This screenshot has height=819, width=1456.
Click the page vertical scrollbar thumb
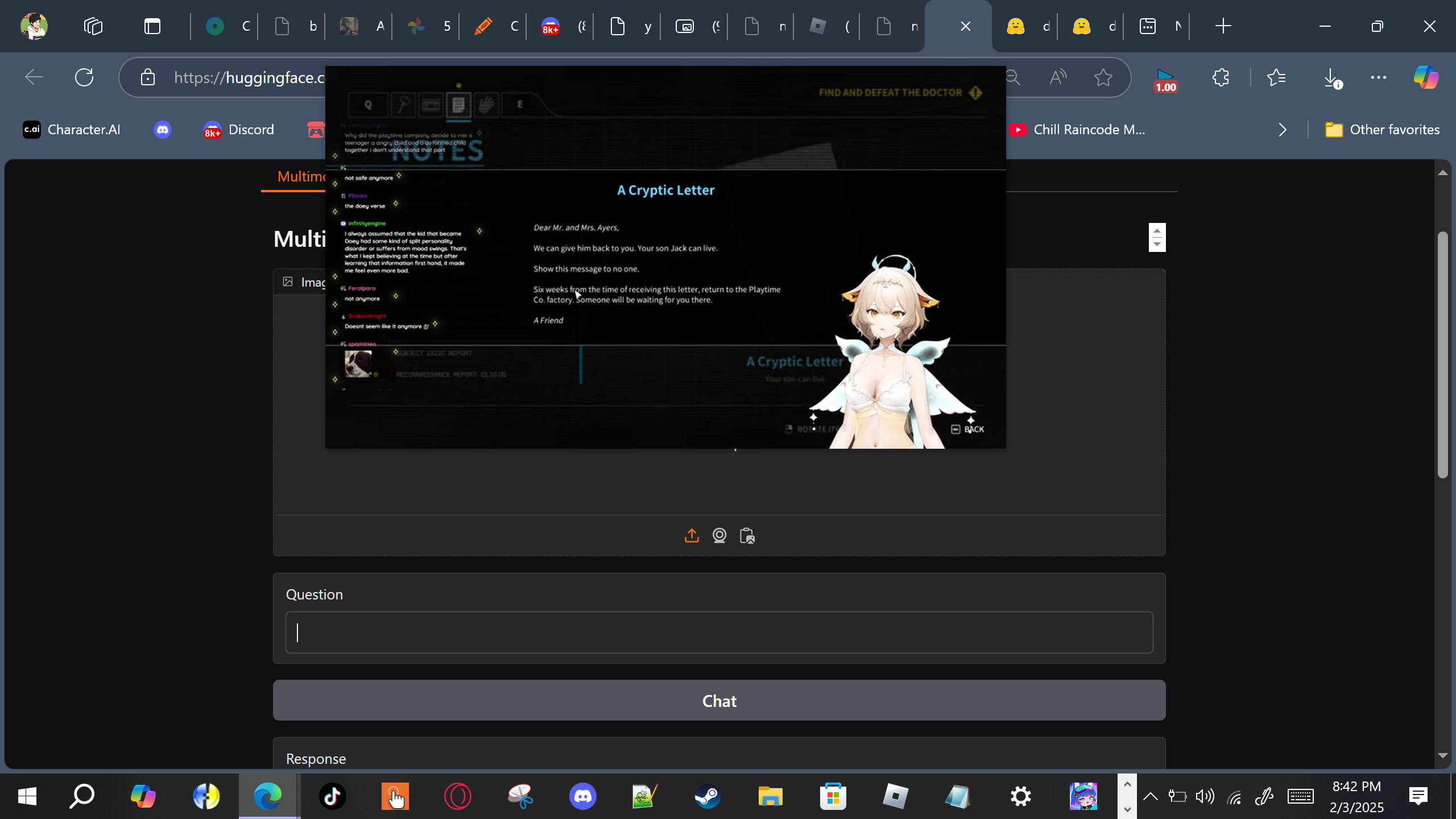tap(1442, 355)
